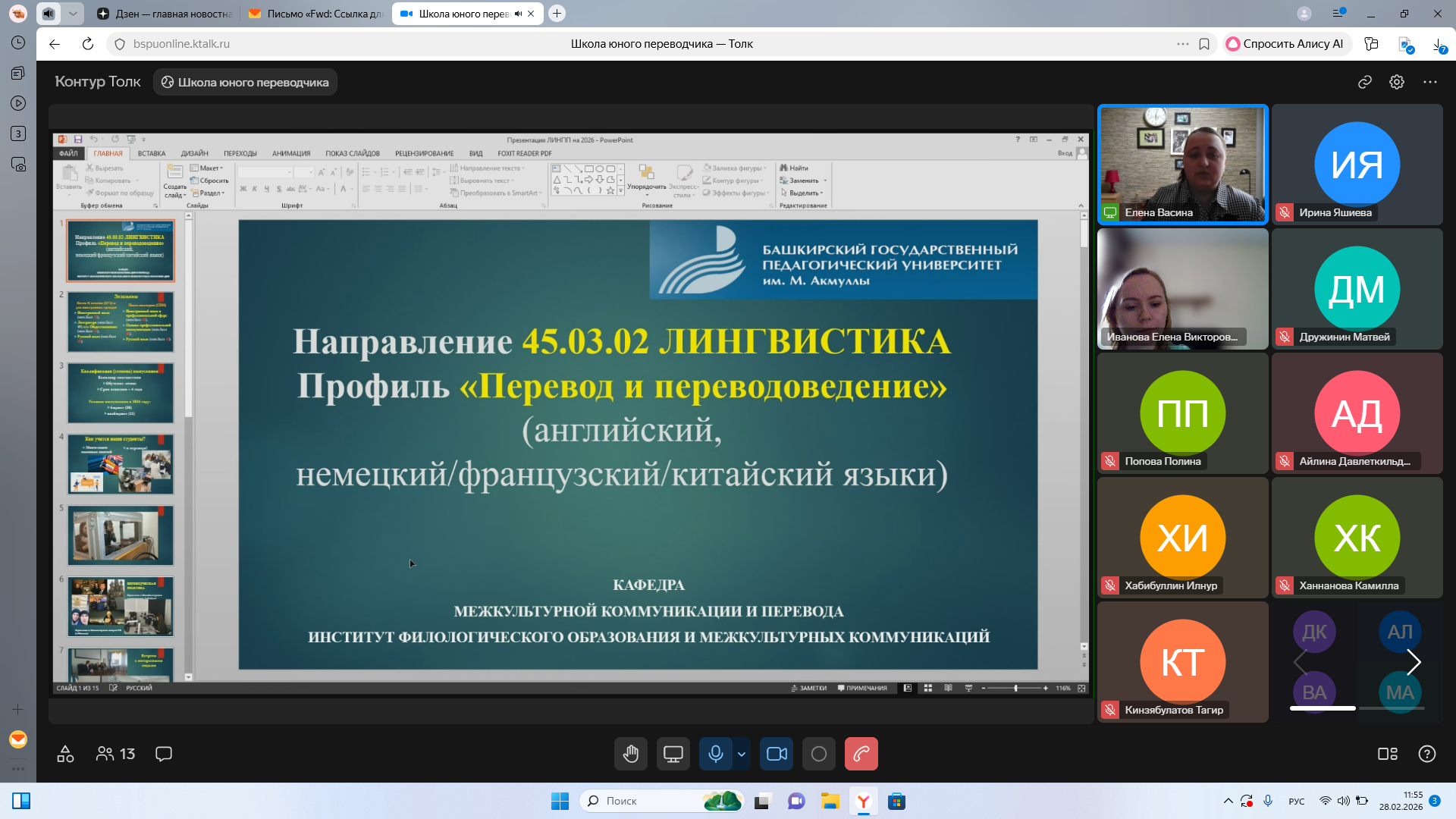Copy meeting link icon
The image size is (1456, 819).
tap(1365, 82)
